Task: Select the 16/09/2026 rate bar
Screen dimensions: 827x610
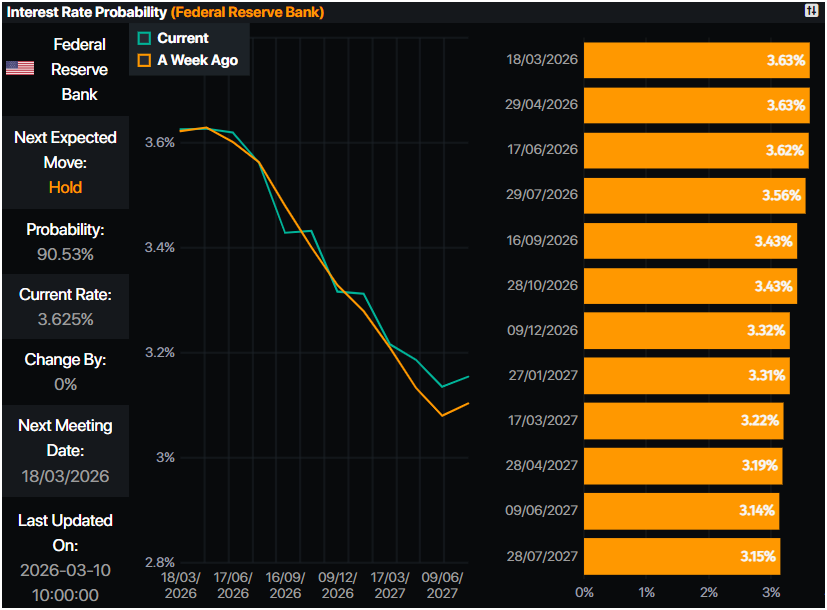Action: [690, 240]
